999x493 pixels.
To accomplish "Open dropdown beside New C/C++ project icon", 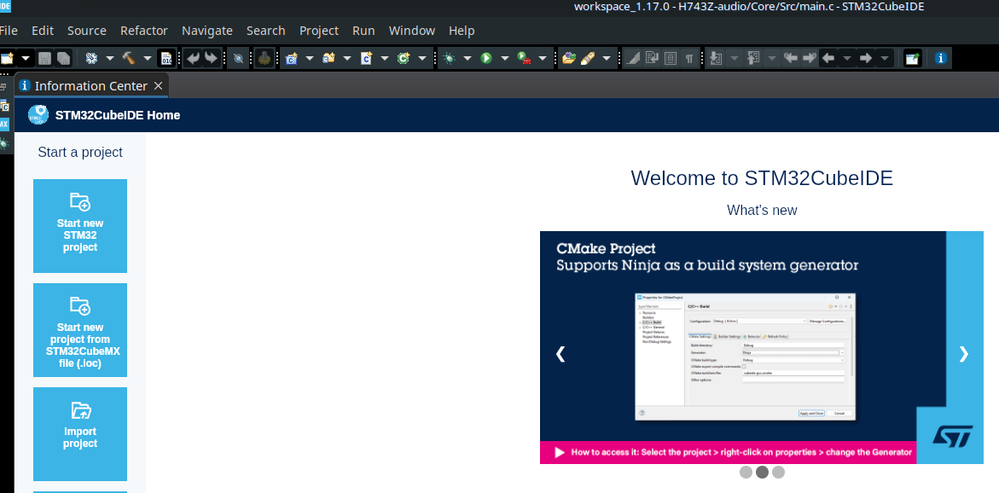I will (310, 59).
